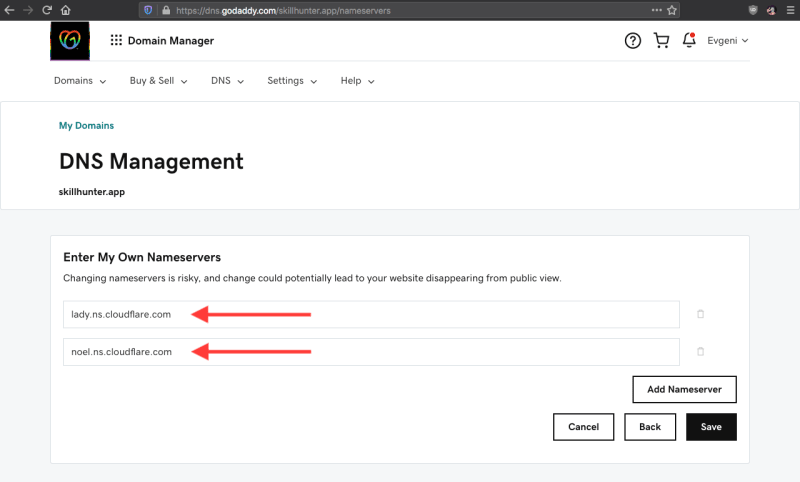
Task: Focus the lady.ns.cloudflare.com nameserver field
Action: 371,314
